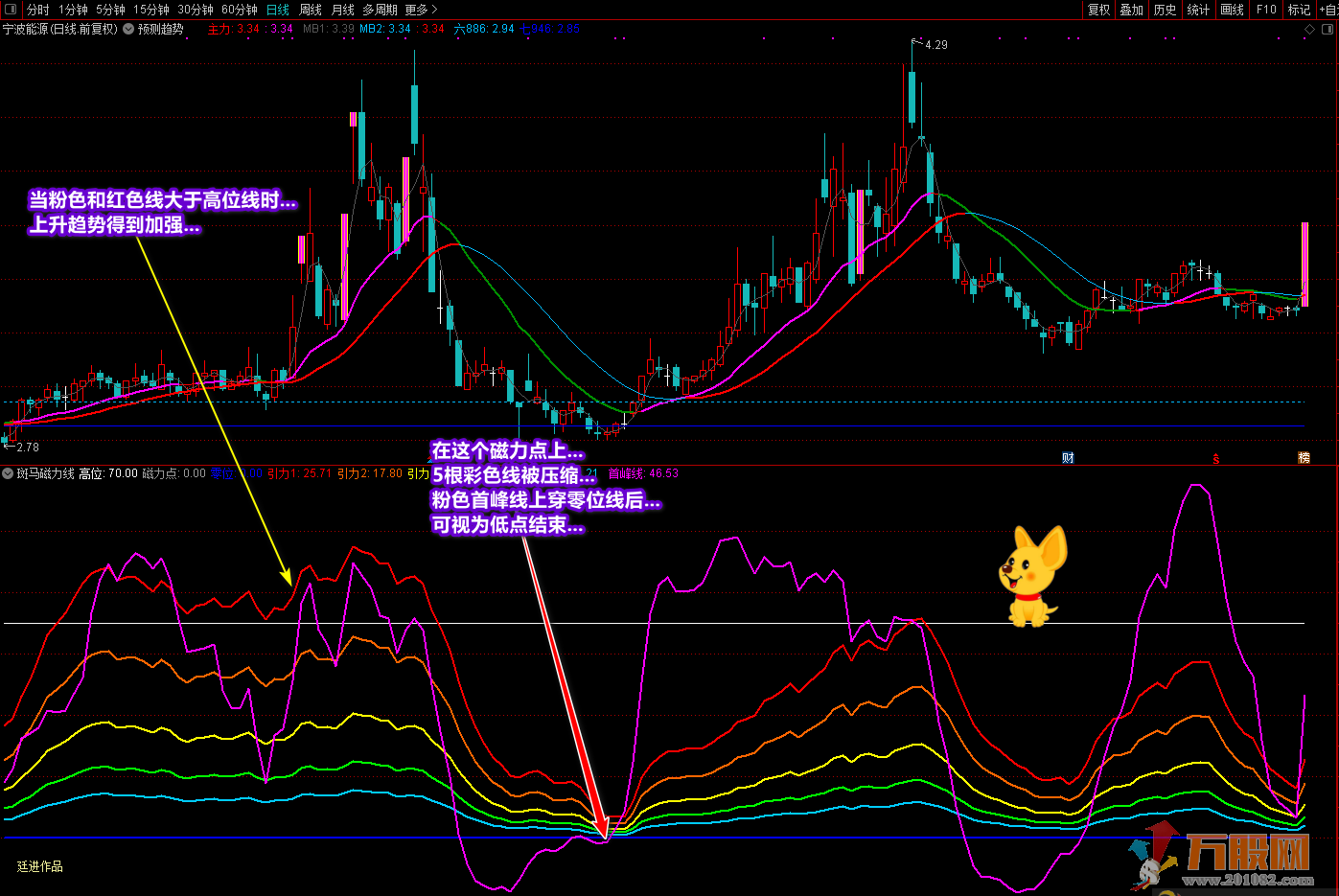Viewport: 1339px width, 896px height.
Task: Open F10 company info
Action: (1267, 10)
